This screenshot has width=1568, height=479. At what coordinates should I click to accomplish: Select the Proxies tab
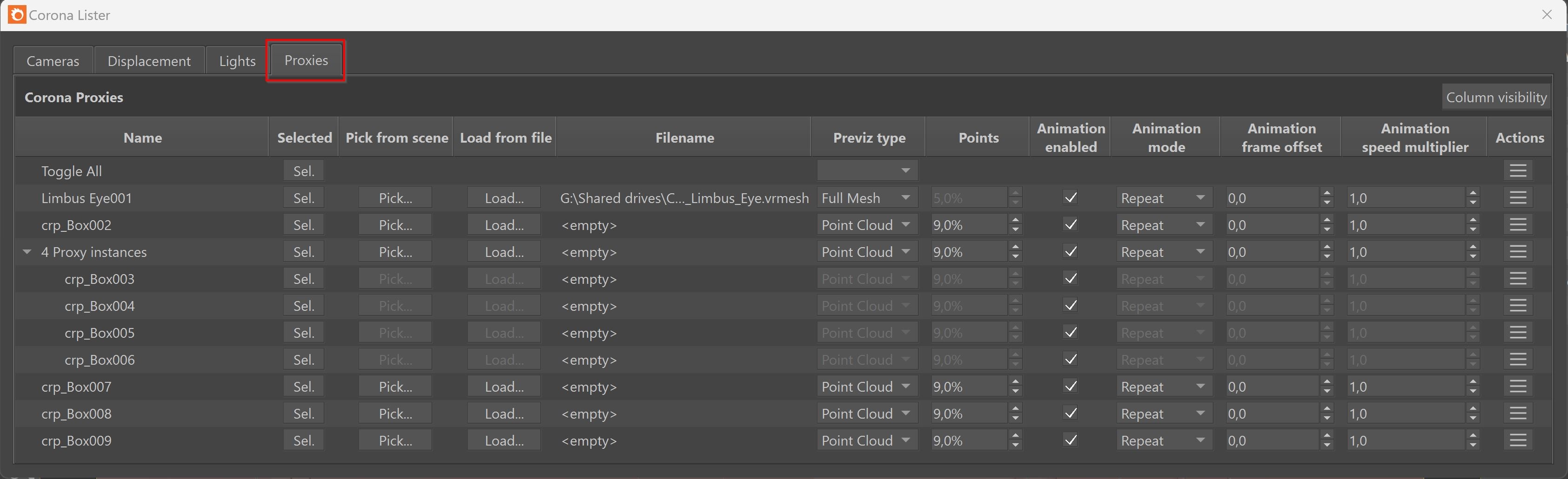click(x=306, y=60)
